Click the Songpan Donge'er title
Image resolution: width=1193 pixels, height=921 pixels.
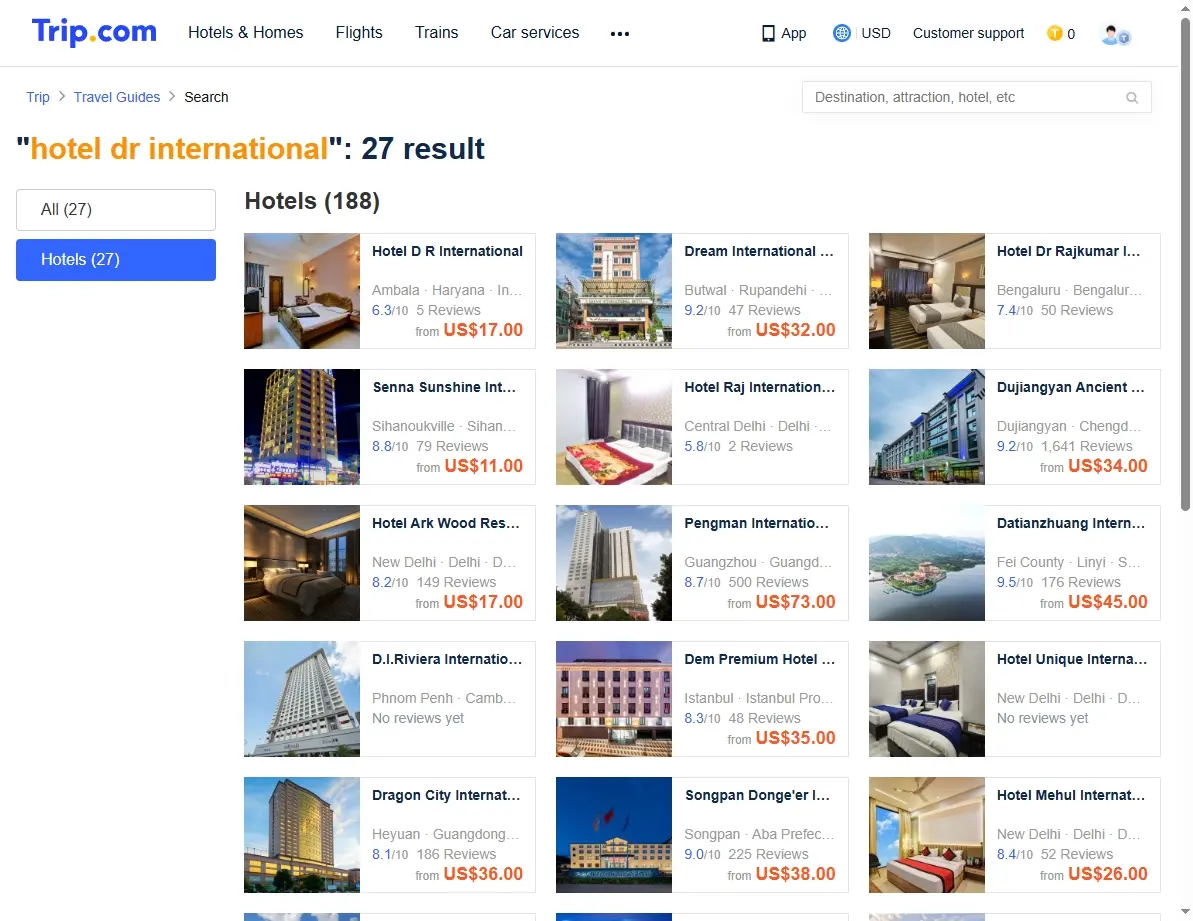click(x=757, y=796)
